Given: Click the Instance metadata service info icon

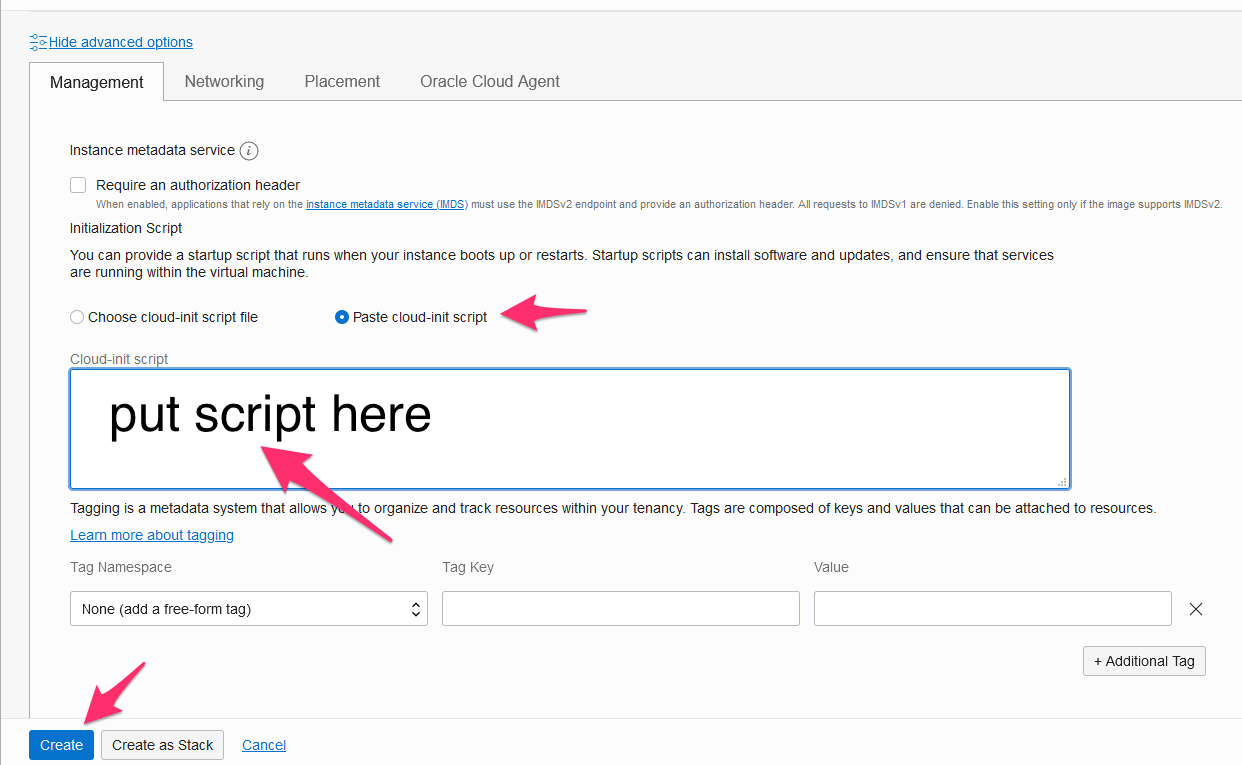Looking at the screenshot, I should (249, 151).
